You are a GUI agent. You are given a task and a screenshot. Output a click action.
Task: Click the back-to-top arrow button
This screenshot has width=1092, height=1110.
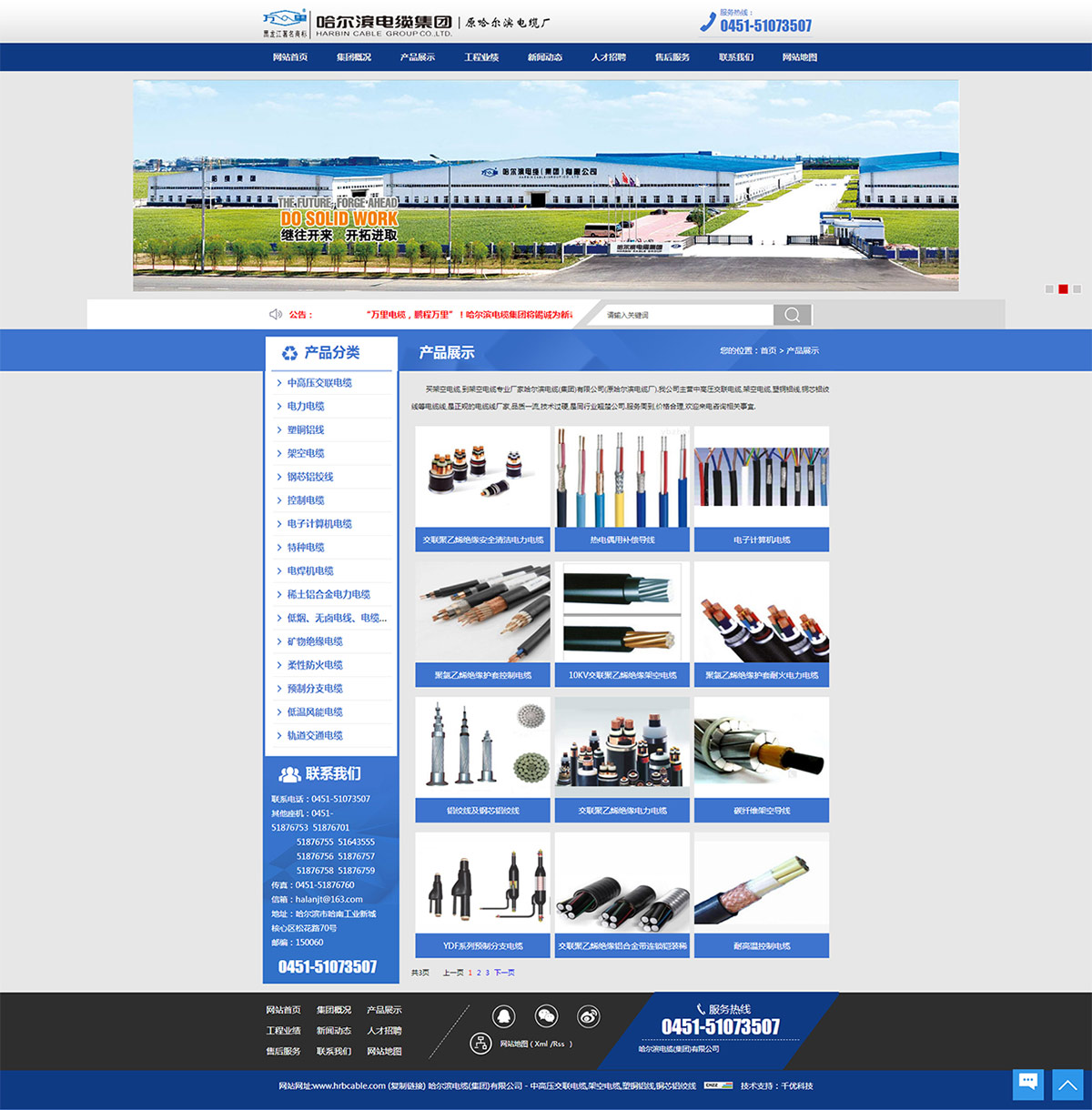pos(1067,1085)
